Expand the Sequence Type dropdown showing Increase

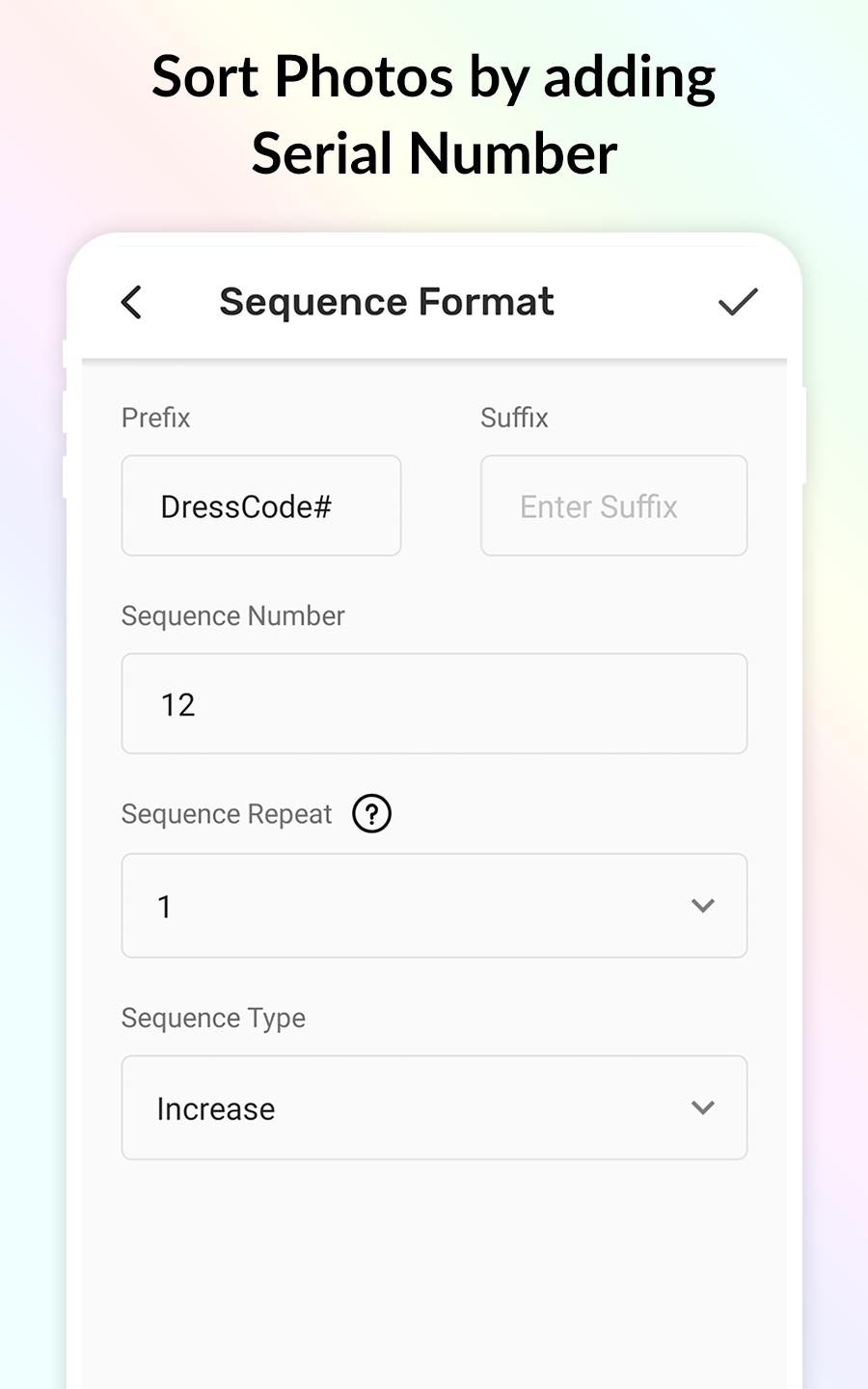(x=434, y=1107)
